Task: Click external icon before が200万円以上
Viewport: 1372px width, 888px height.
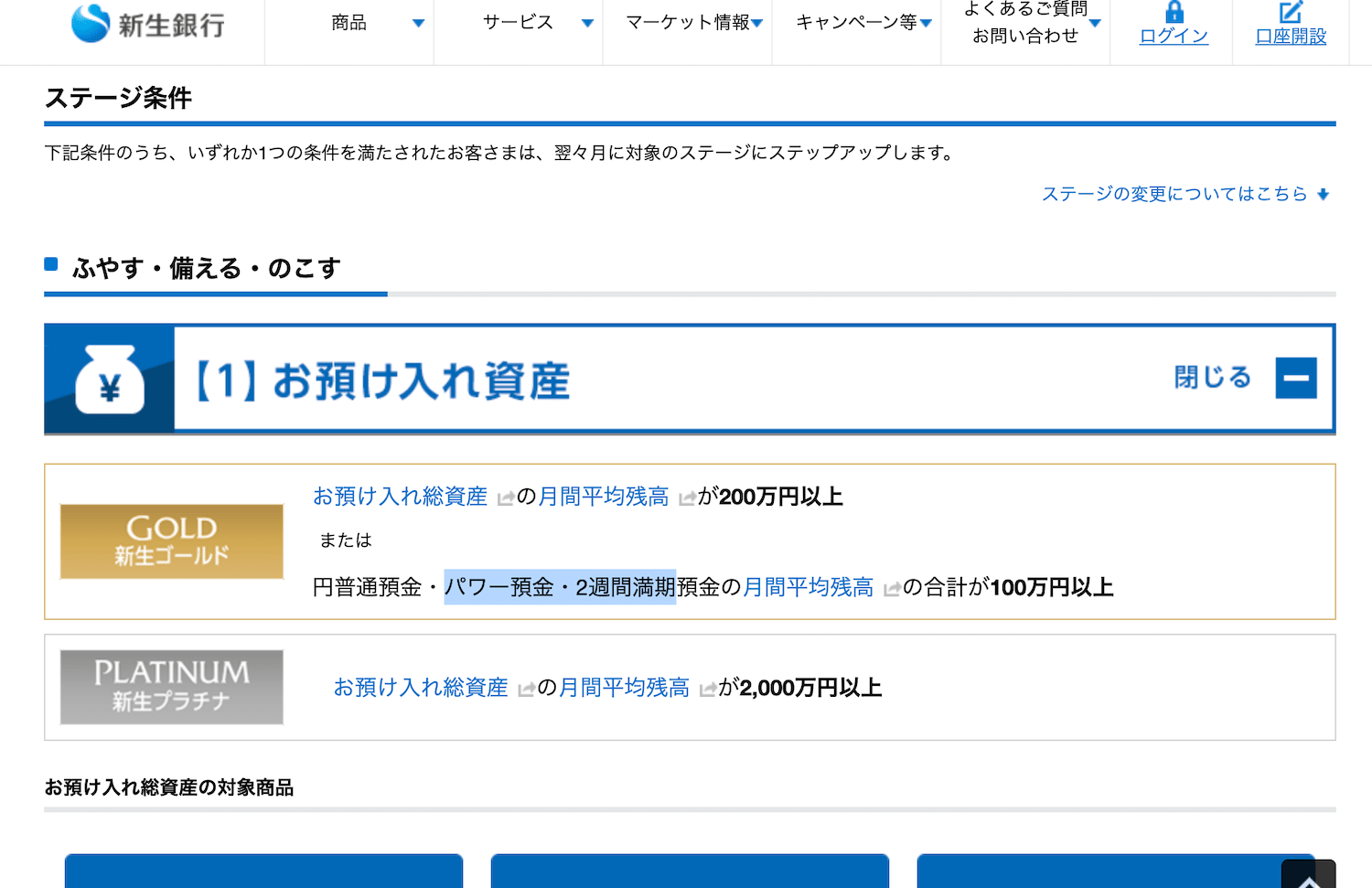Action: [x=687, y=498]
